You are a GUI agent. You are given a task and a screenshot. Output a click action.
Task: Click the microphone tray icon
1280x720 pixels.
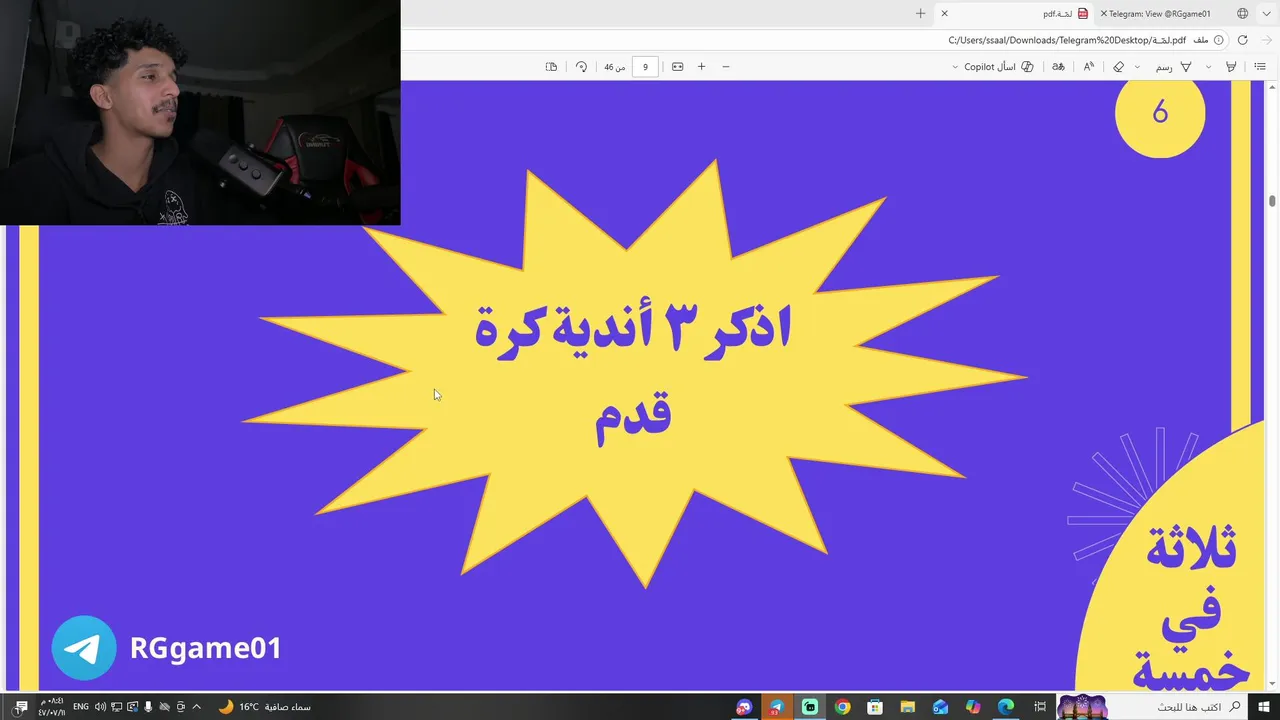tap(148, 707)
